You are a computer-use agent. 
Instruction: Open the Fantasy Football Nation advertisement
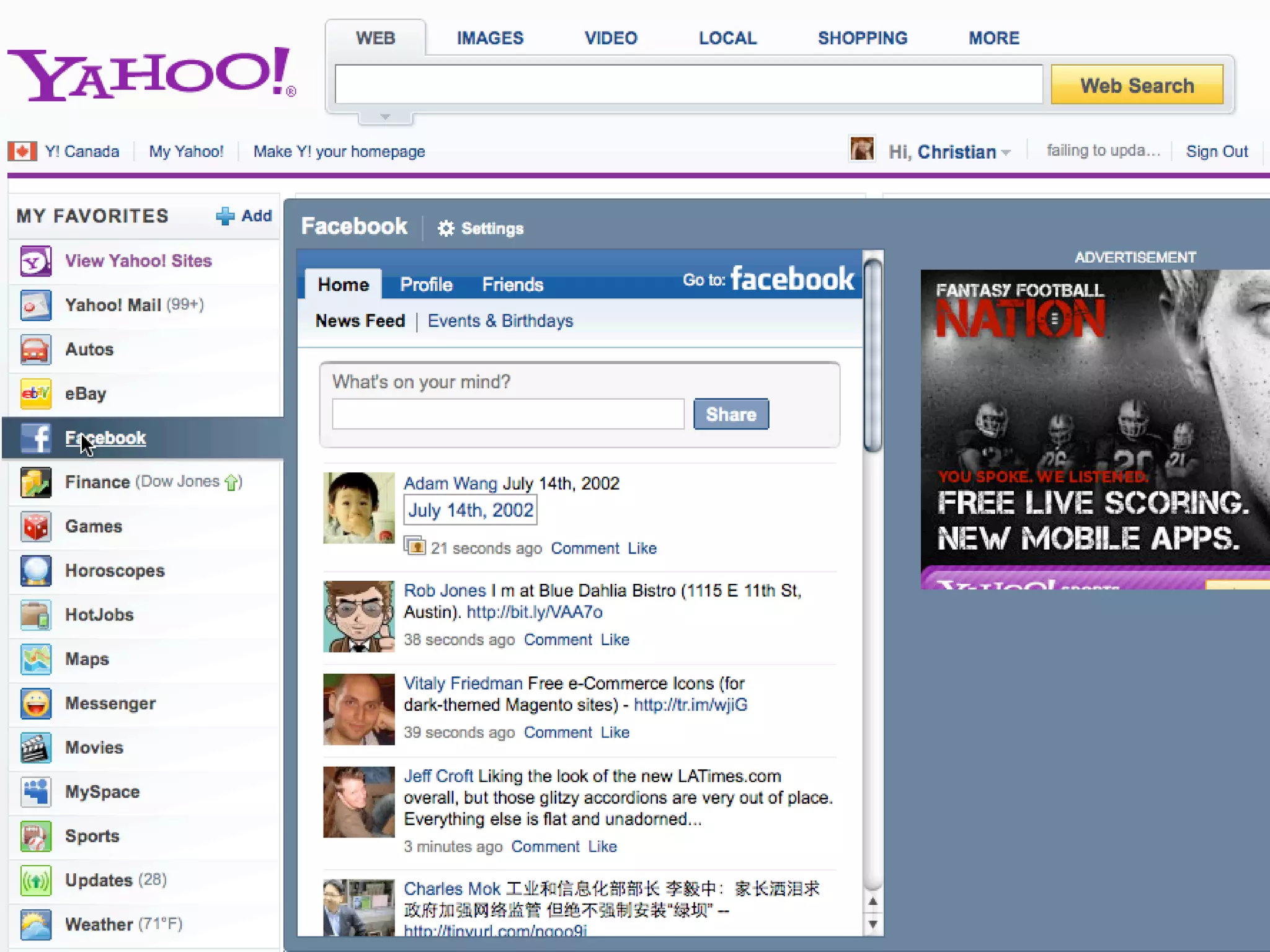pos(1095,429)
